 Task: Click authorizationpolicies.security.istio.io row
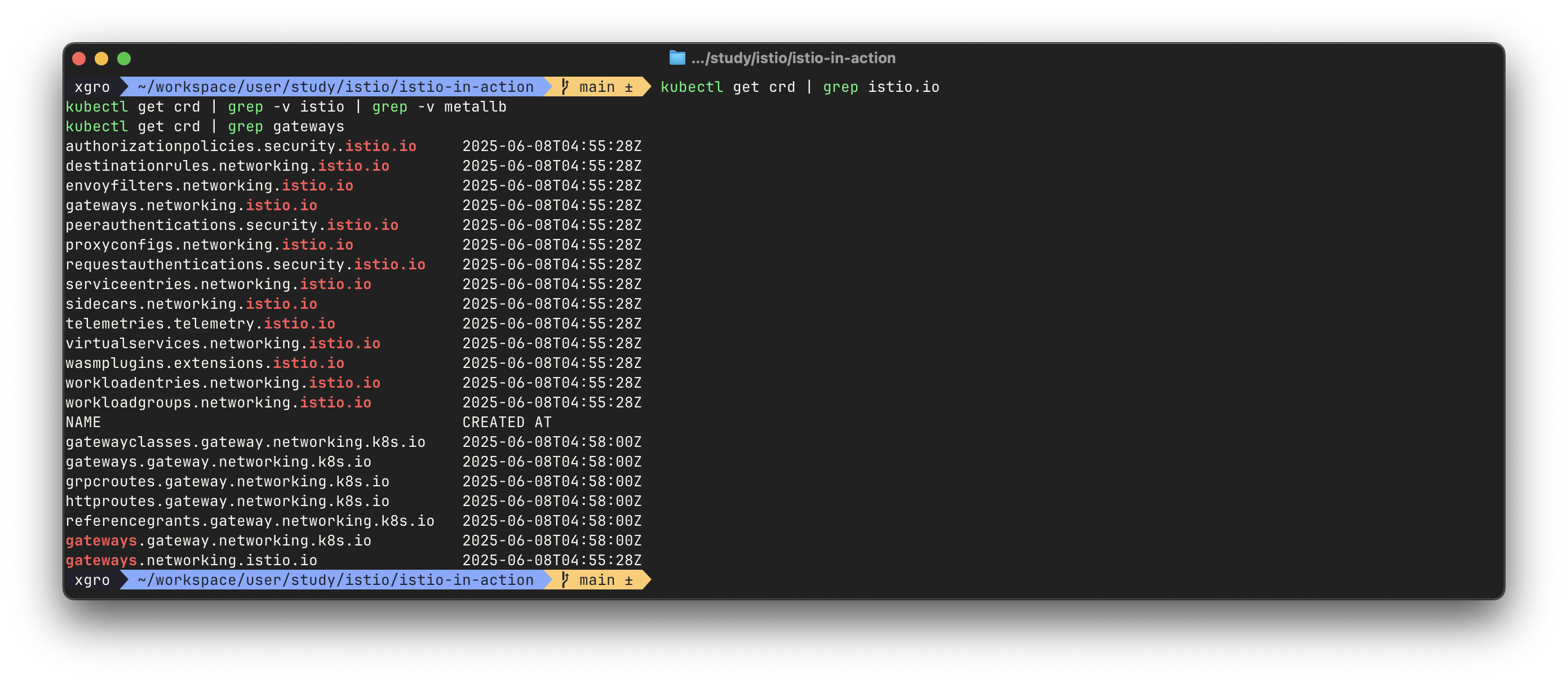[353, 146]
